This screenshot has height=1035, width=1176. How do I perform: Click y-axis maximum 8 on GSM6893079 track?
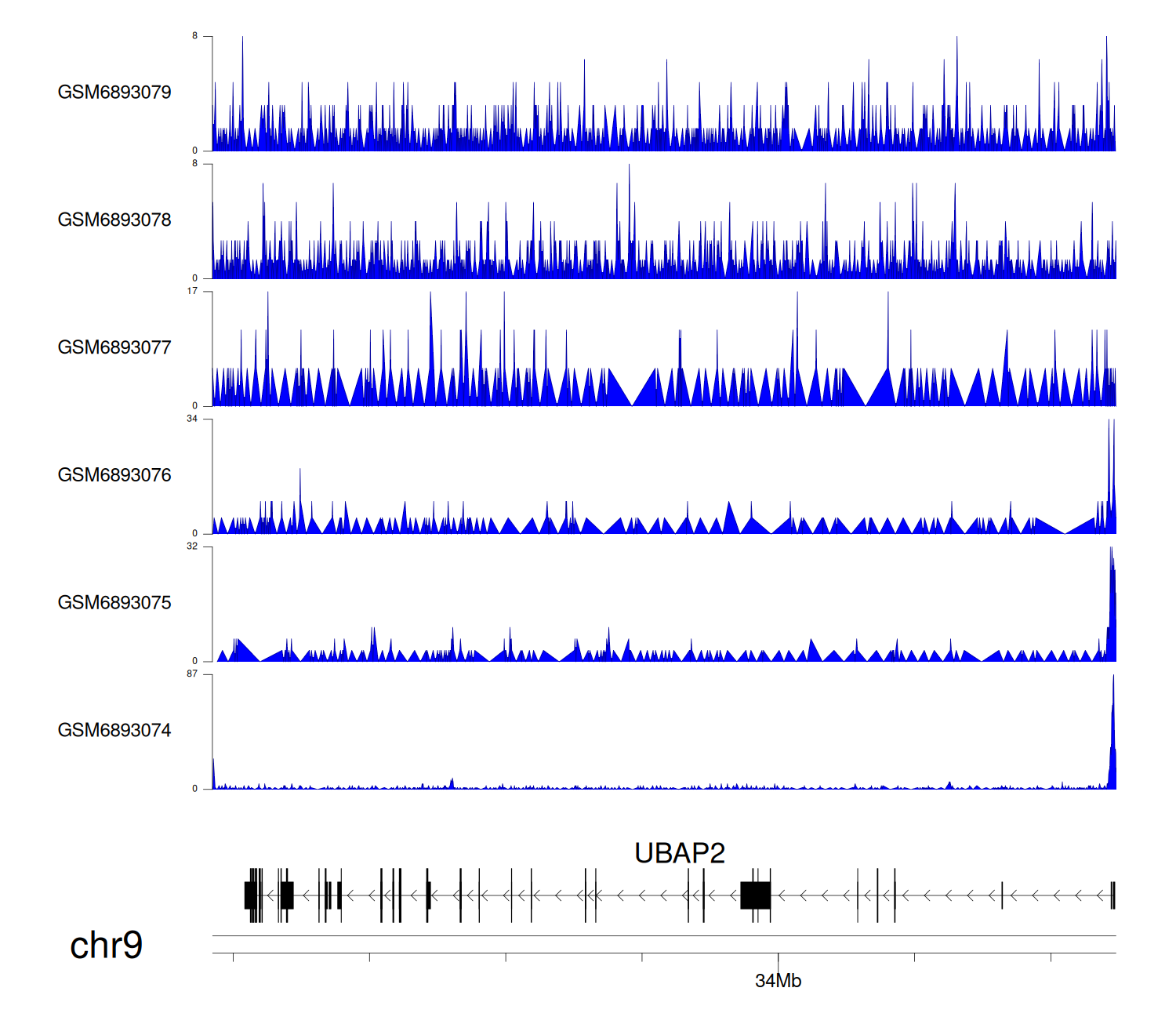(194, 36)
